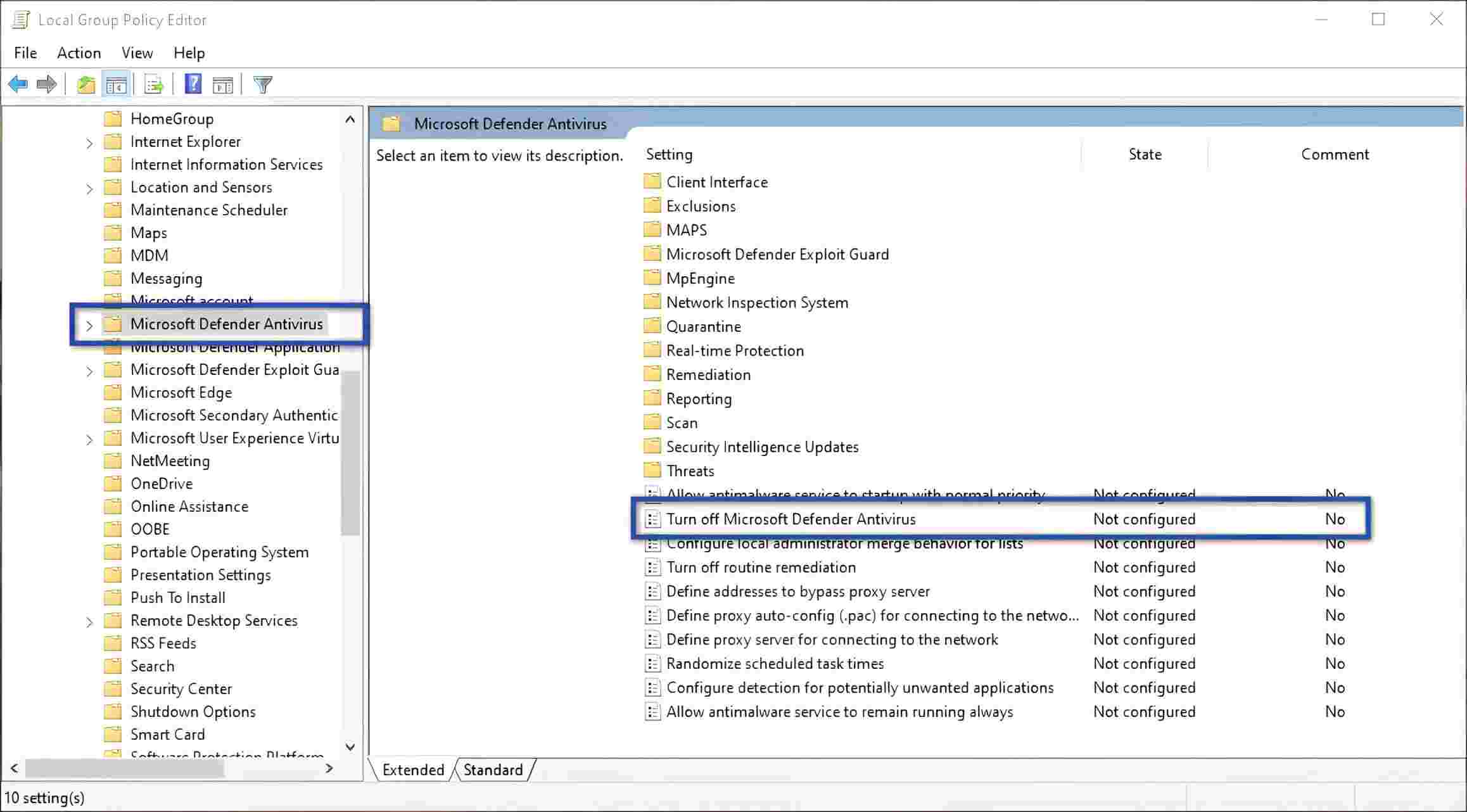Select Configure detection for potentially unwanted applications

point(860,687)
